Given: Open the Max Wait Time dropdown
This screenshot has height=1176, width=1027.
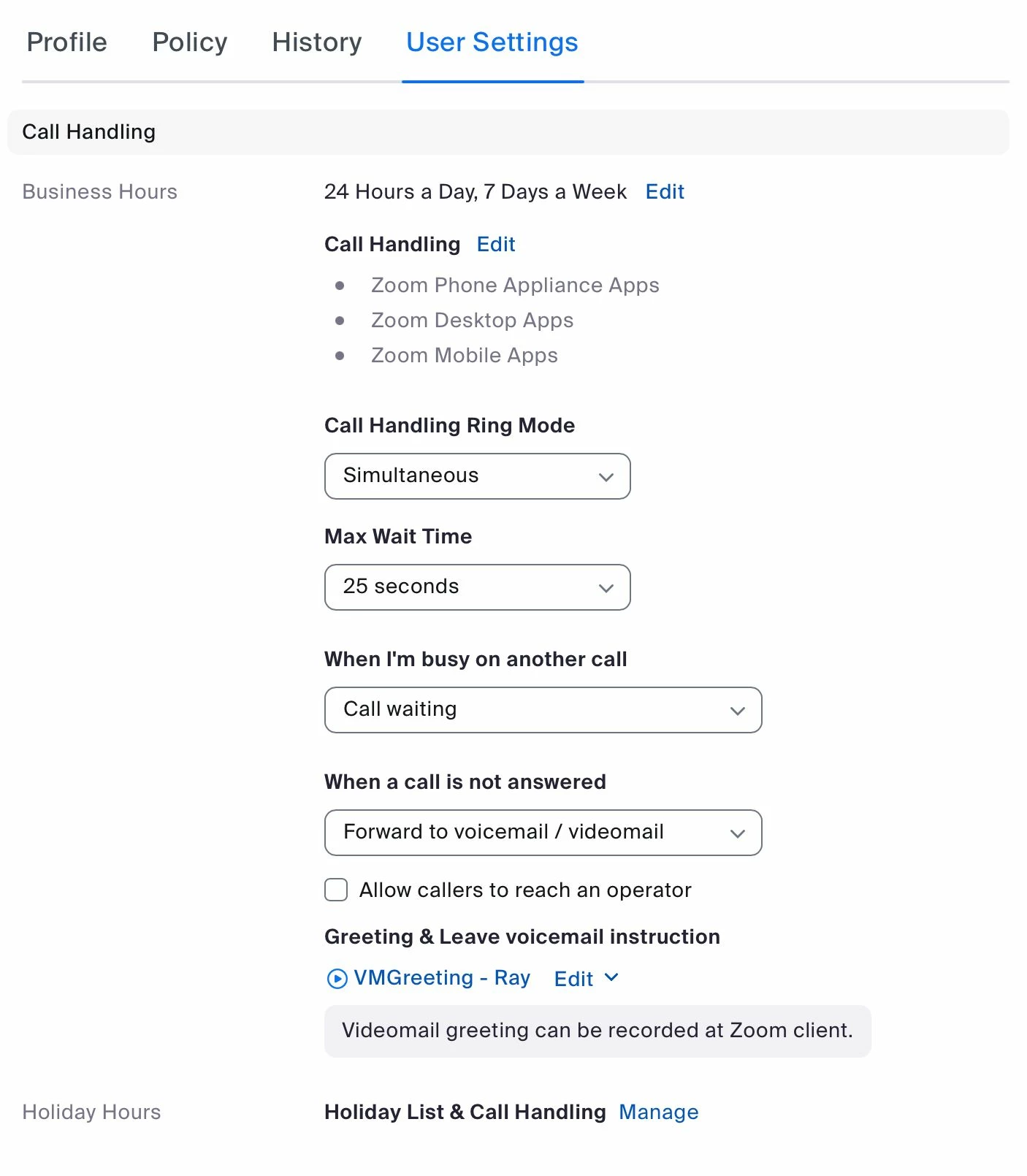Looking at the screenshot, I should (x=476, y=587).
